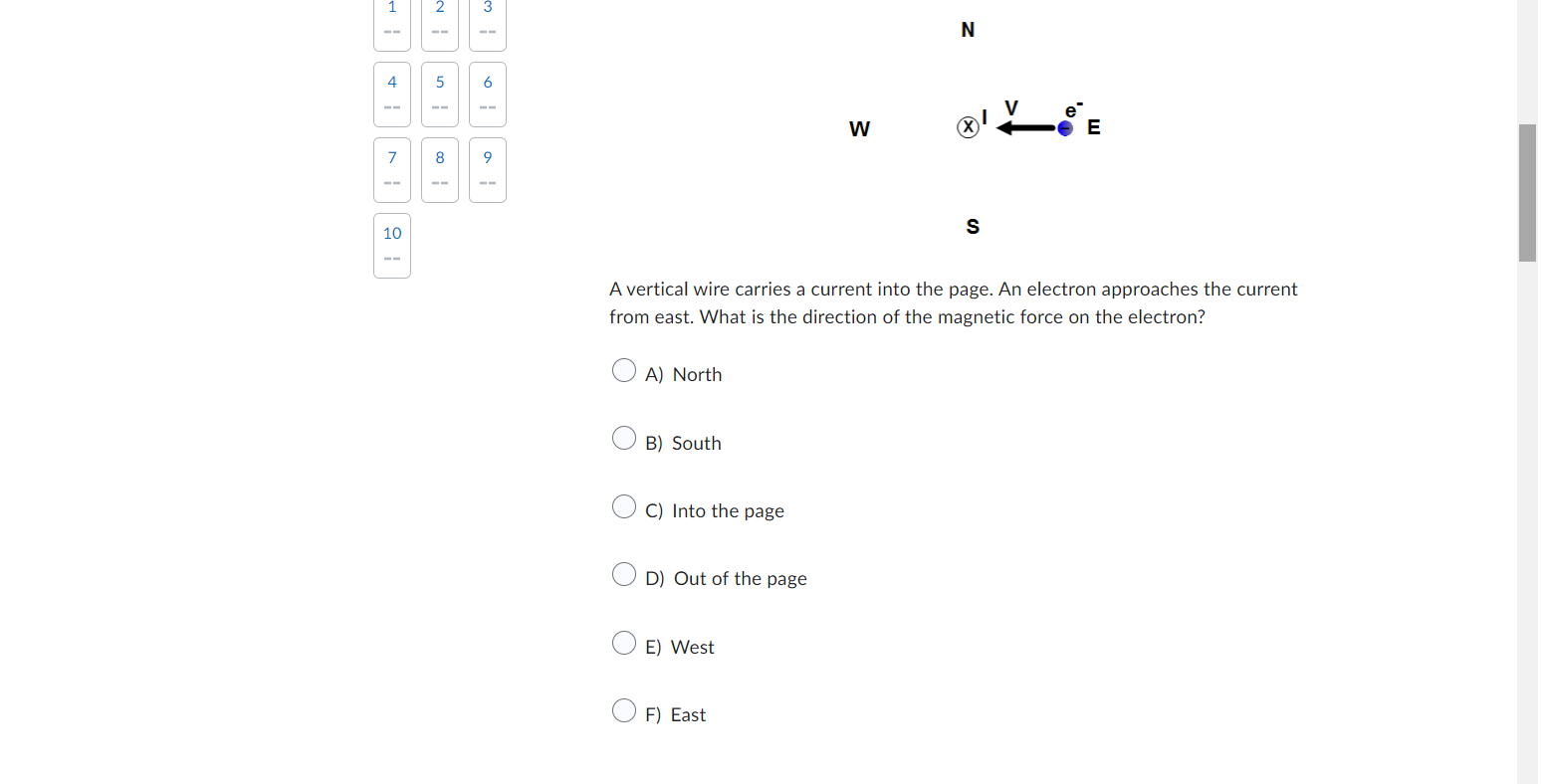Screen dimensions: 1543x784
Task: Open question 10 from the navigation panel
Action: click(x=391, y=245)
